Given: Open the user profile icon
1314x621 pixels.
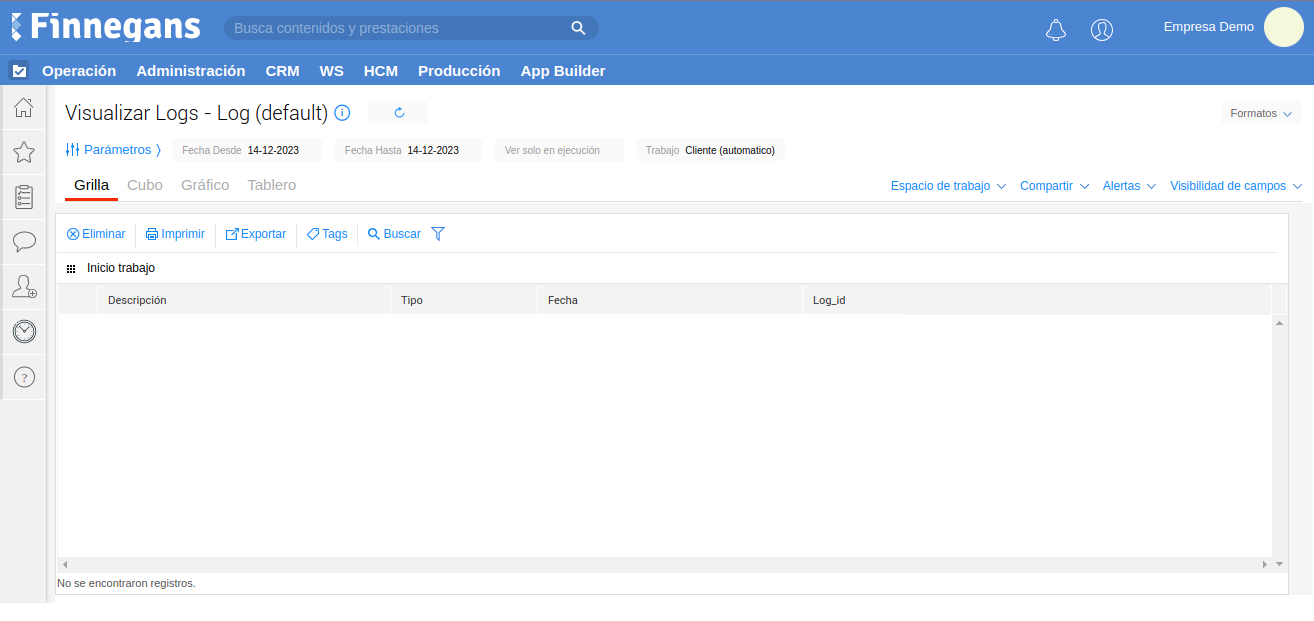Looking at the screenshot, I should [x=1102, y=30].
